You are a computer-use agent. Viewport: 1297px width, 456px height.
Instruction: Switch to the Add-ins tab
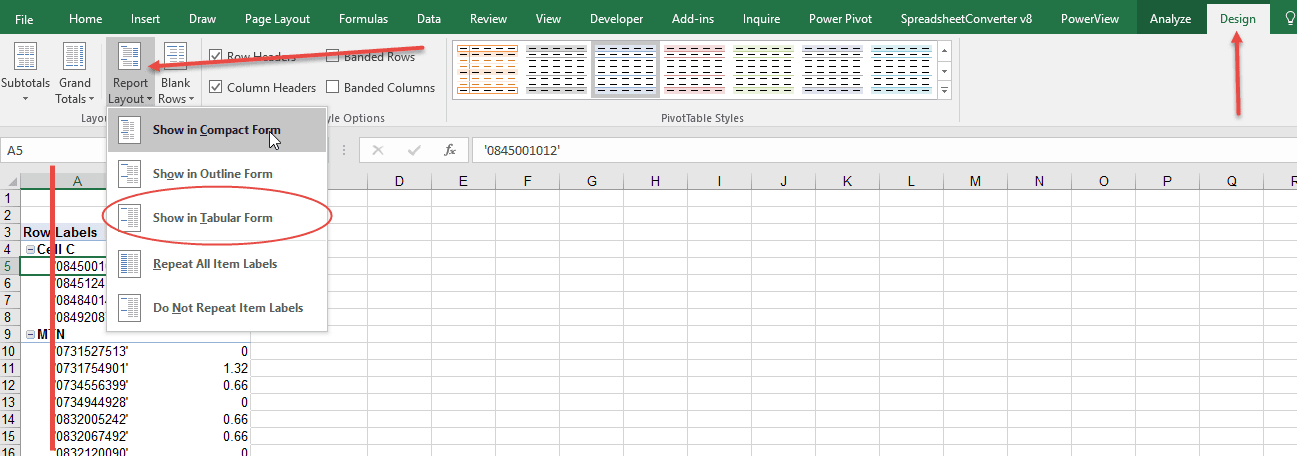[x=692, y=18]
